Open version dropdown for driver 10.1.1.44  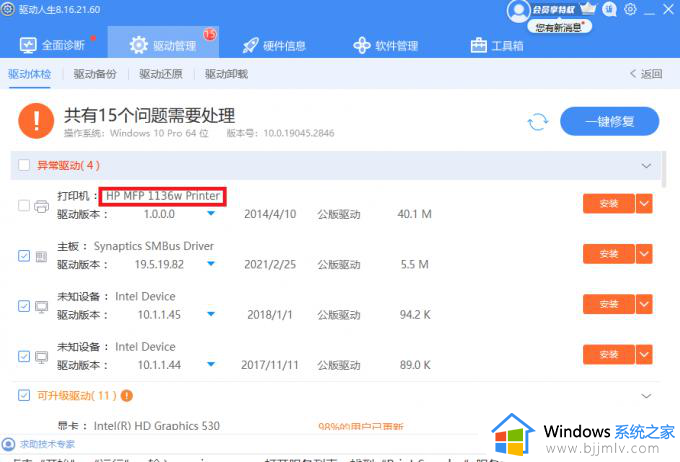(x=211, y=364)
